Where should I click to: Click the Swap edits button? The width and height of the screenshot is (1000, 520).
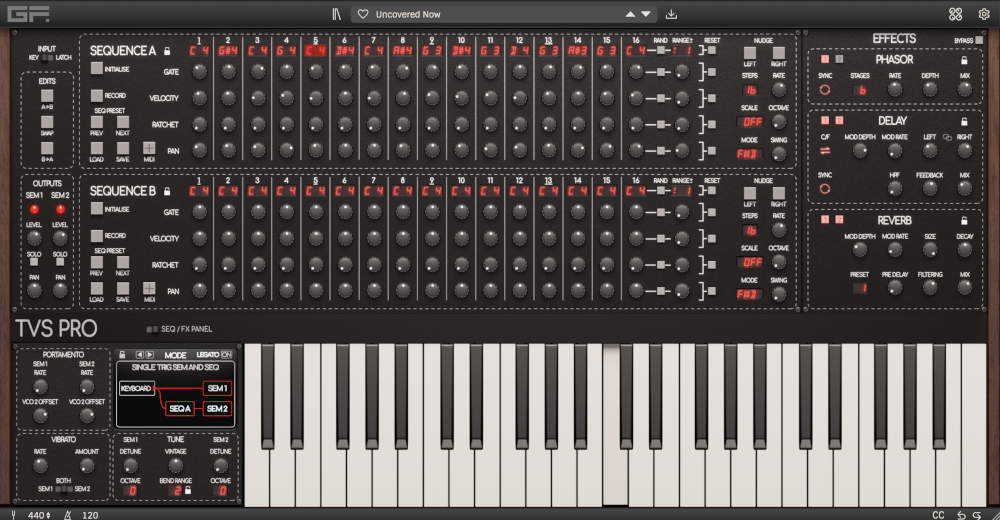[x=47, y=122]
